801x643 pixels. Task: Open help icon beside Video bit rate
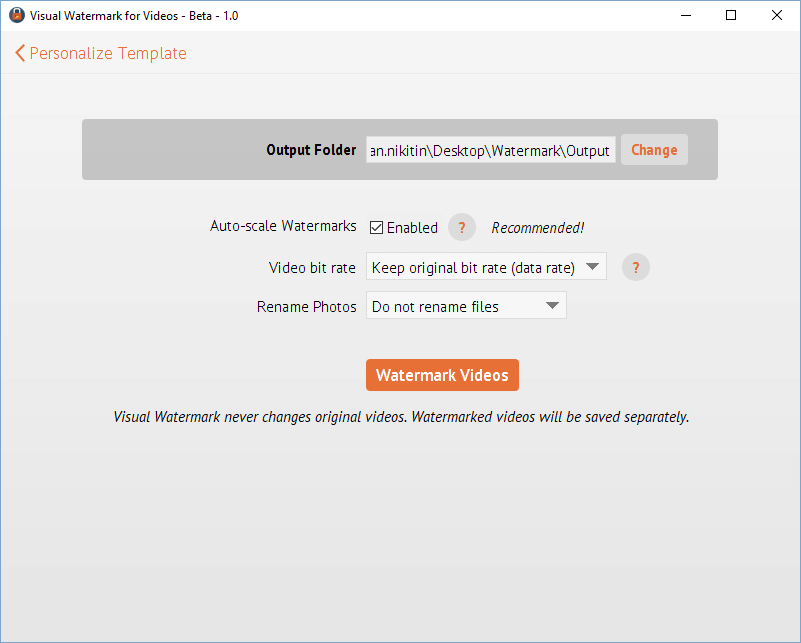(x=636, y=267)
